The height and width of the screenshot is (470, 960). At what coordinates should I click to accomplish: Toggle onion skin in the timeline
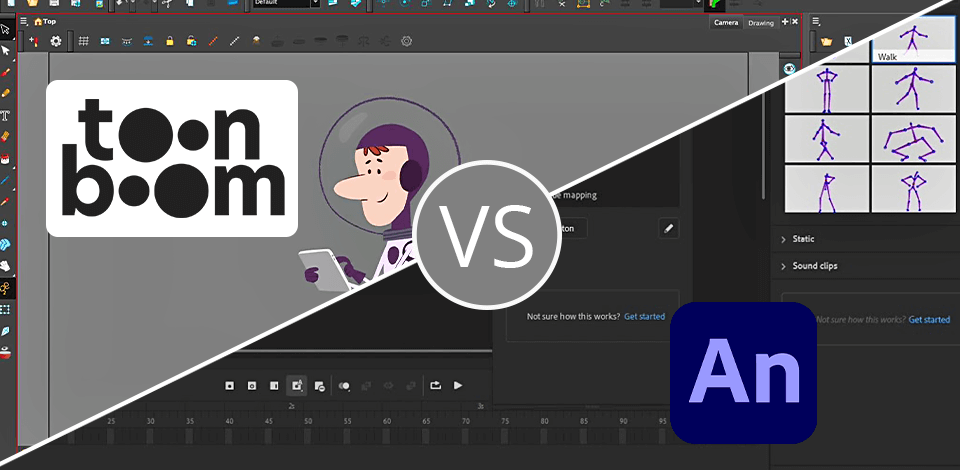[345, 386]
